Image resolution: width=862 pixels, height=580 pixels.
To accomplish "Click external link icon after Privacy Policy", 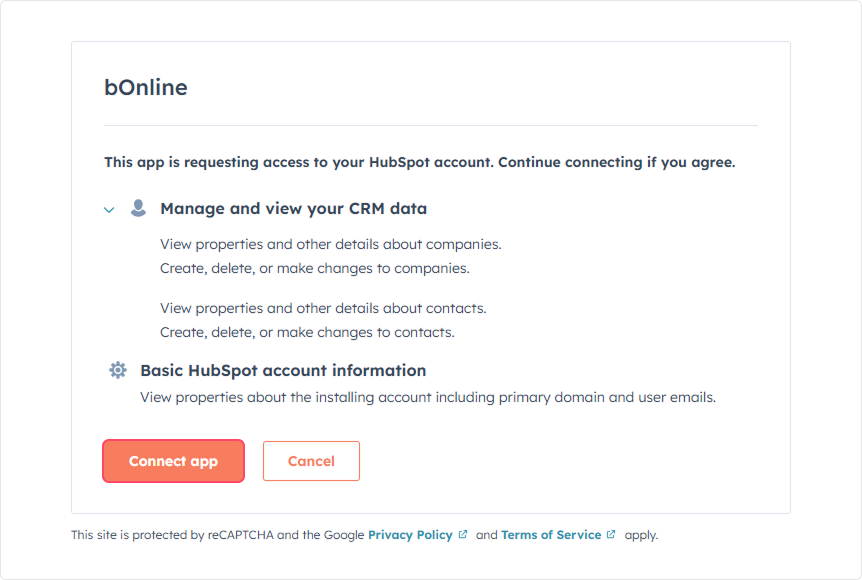I will pyautogui.click(x=463, y=535).
